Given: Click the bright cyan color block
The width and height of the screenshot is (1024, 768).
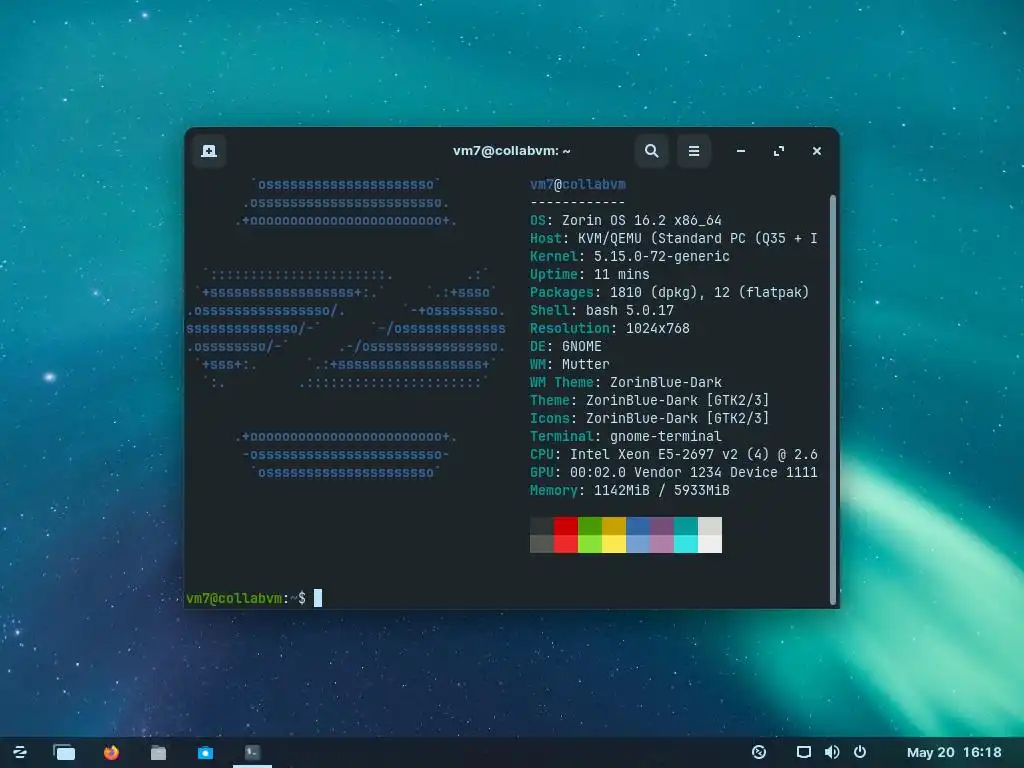Looking at the screenshot, I should (686, 544).
